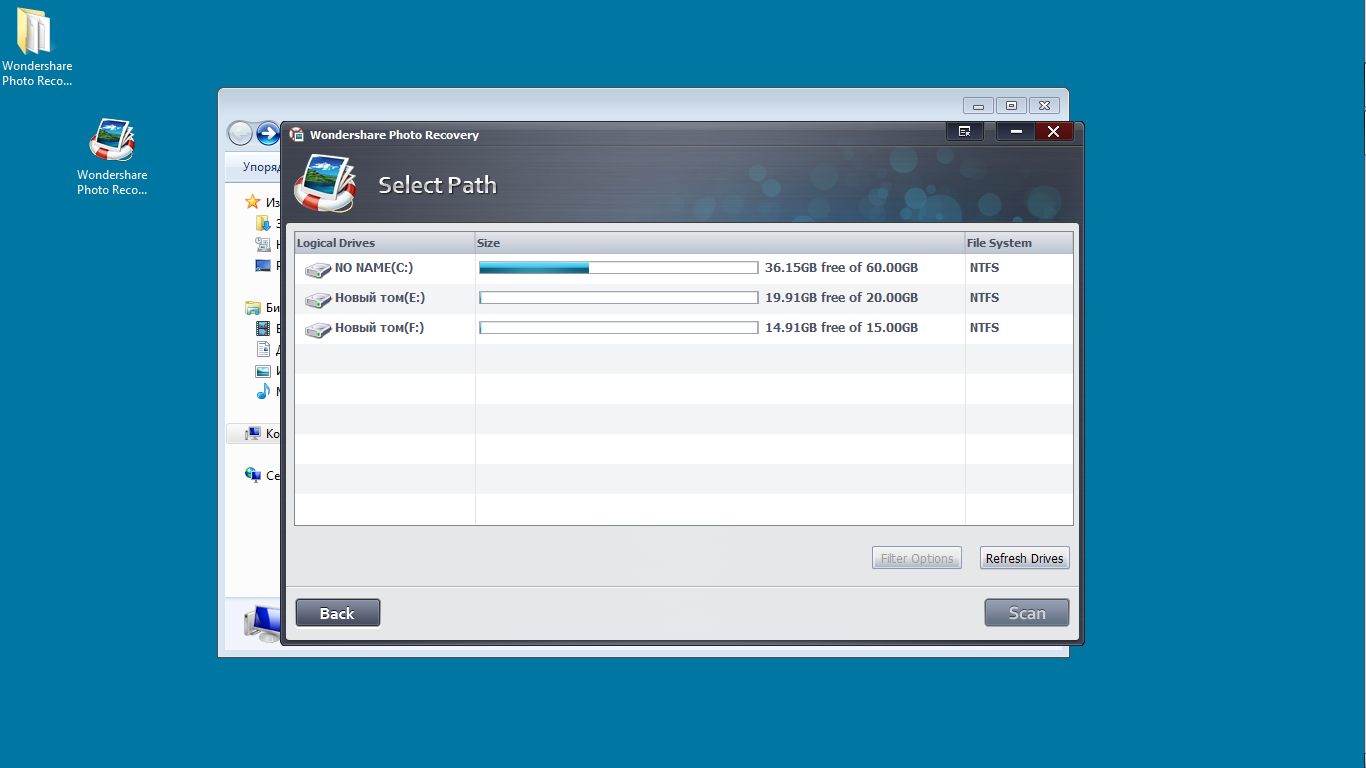Click the Pictures icon in Explorer sidebar
Image resolution: width=1366 pixels, height=768 pixels.
pyautogui.click(x=263, y=370)
